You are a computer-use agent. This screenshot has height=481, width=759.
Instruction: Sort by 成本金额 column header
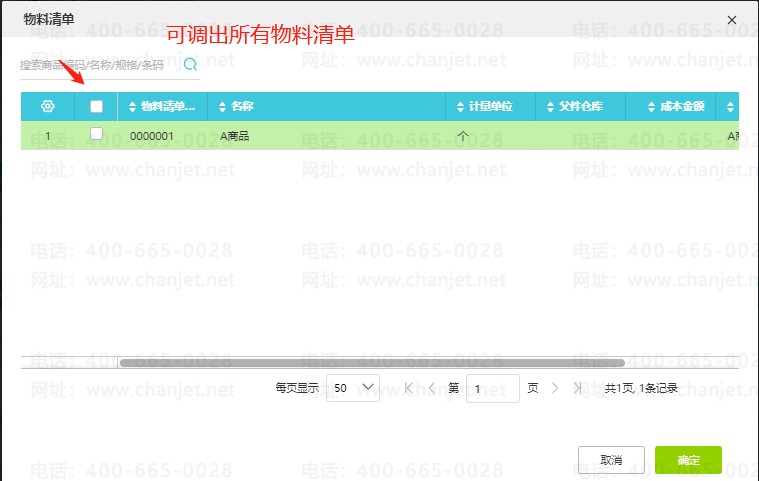670,106
